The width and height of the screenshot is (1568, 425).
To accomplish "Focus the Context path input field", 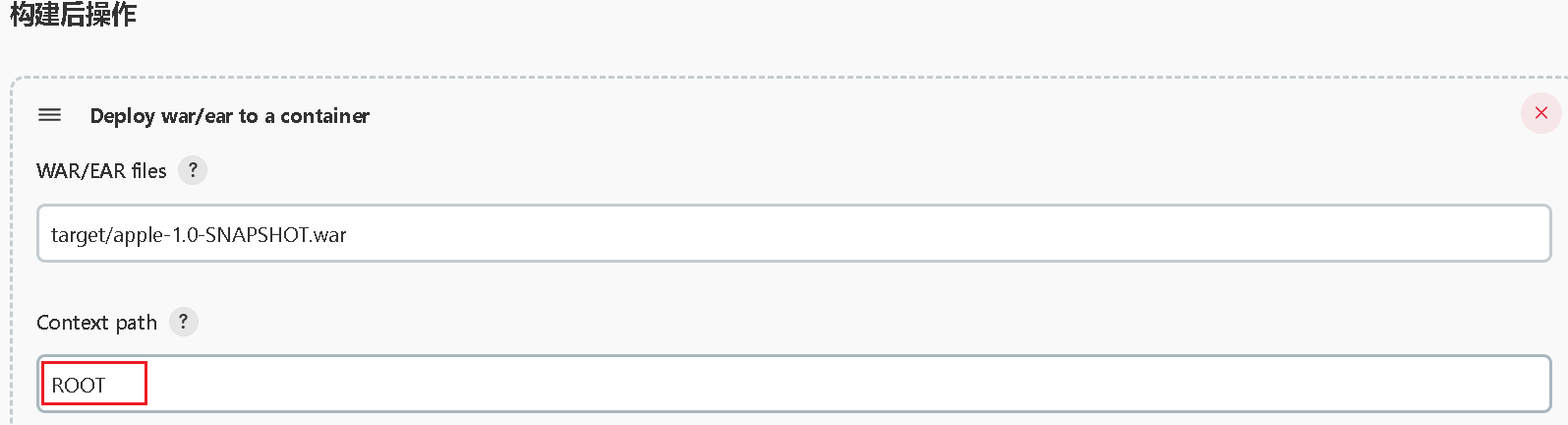I will (793, 384).
